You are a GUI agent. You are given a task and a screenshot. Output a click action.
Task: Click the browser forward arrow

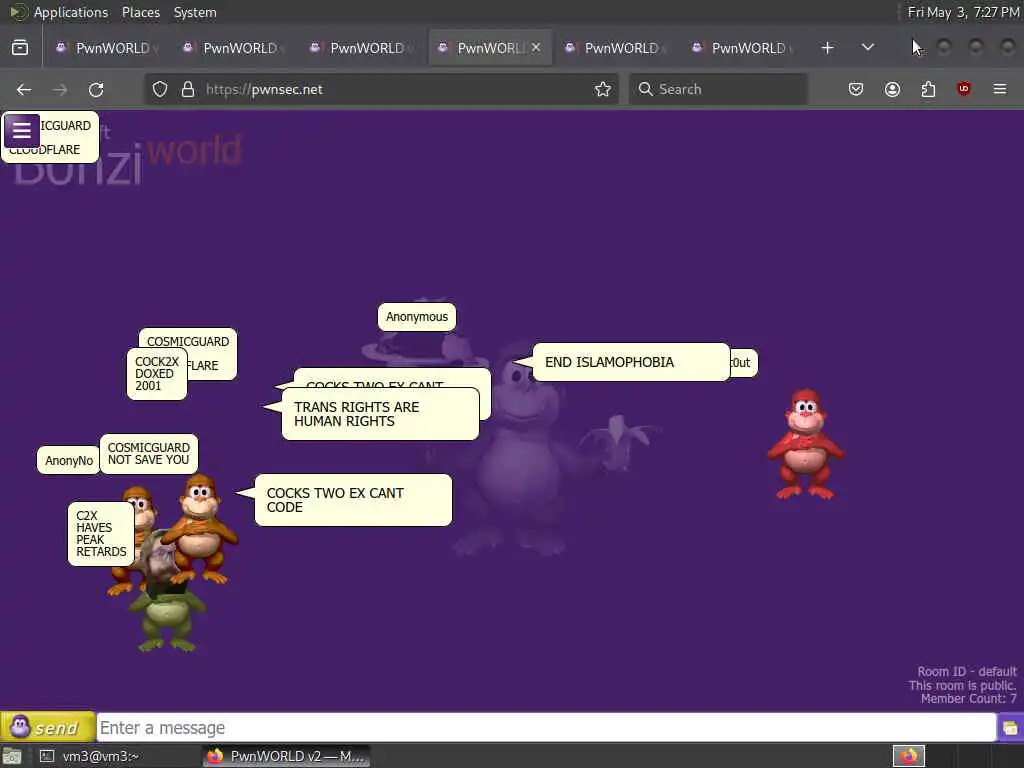click(60, 89)
